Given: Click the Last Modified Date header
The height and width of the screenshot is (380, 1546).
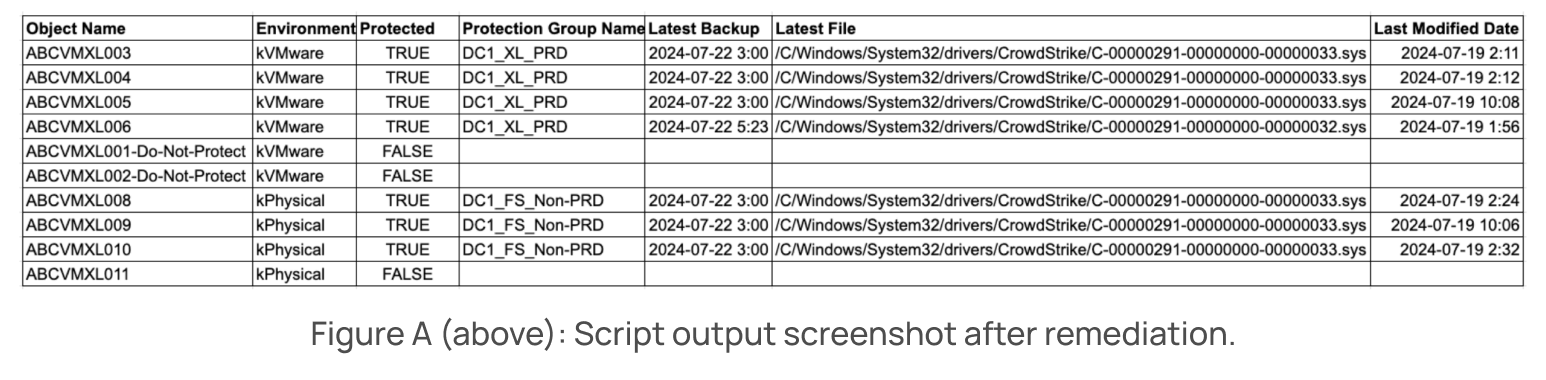Looking at the screenshot, I should click(1446, 29).
